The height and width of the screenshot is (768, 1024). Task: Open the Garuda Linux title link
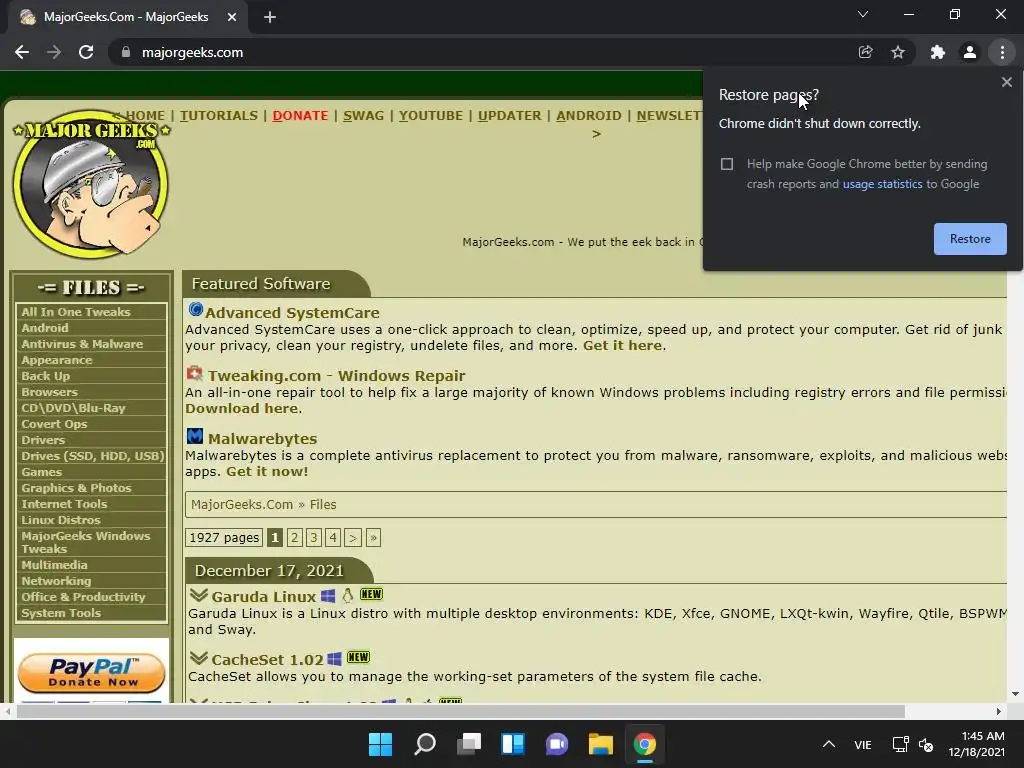[x=263, y=596]
